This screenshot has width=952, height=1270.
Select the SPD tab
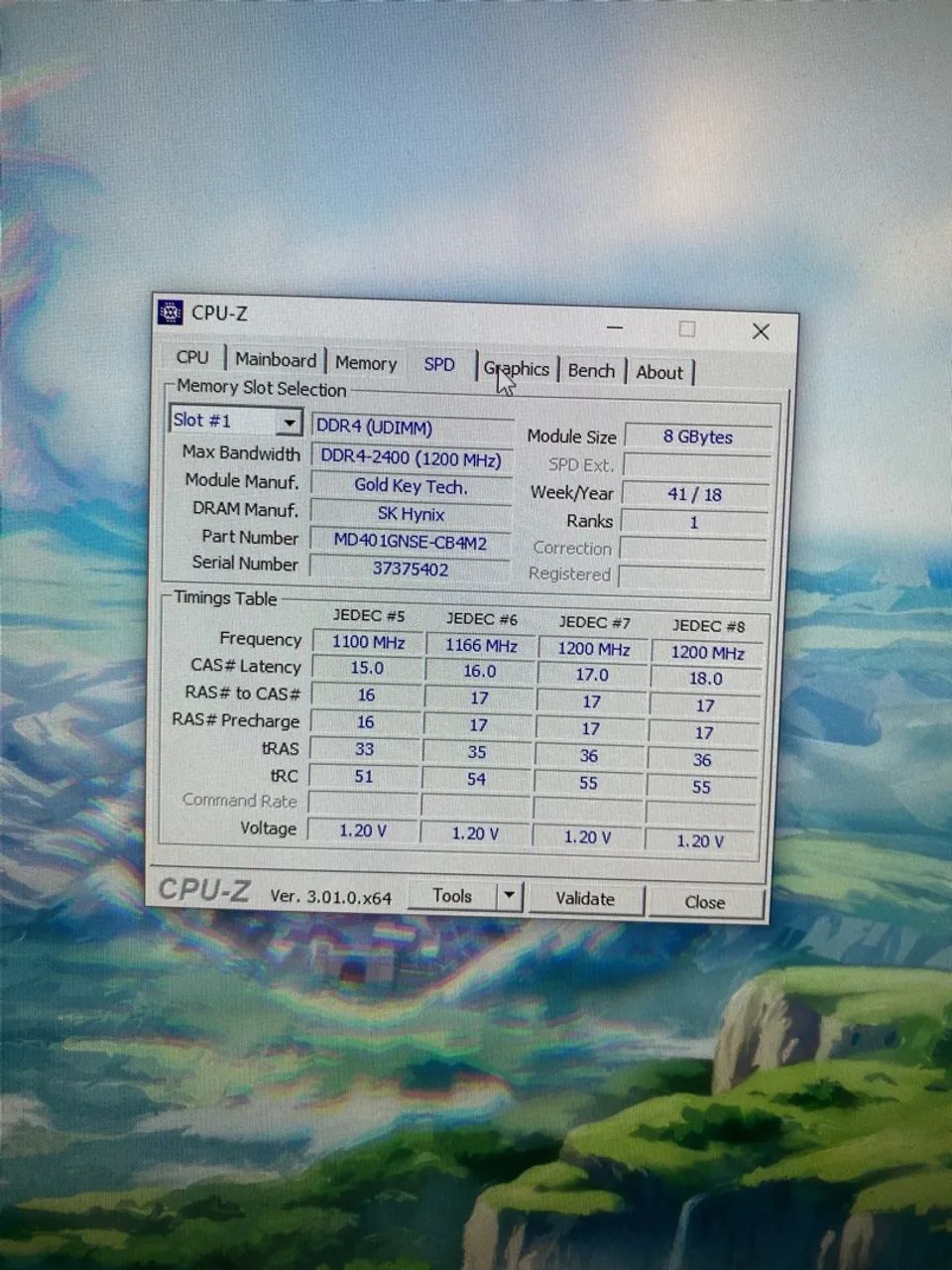439,364
